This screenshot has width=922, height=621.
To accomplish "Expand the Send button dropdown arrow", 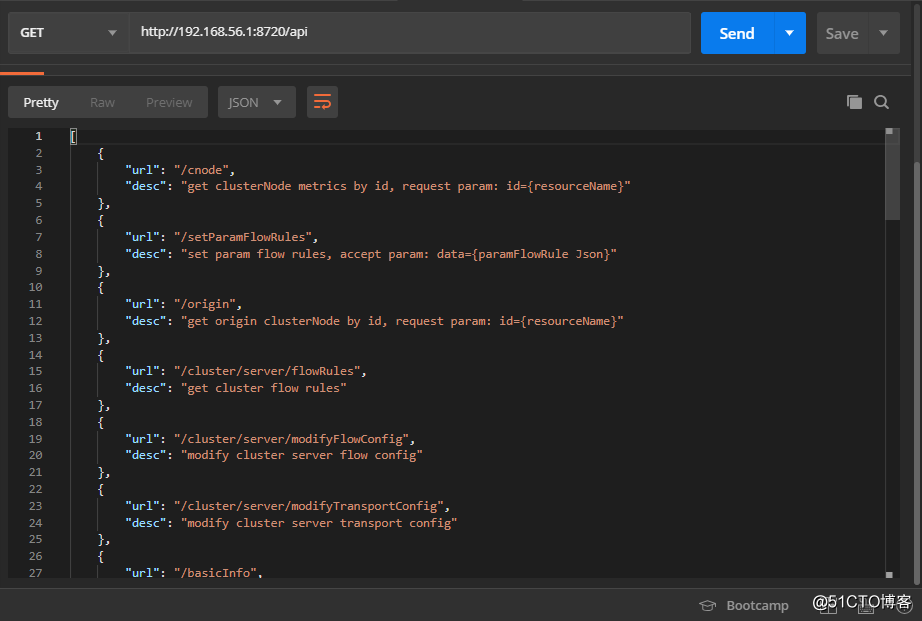I will [789, 33].
